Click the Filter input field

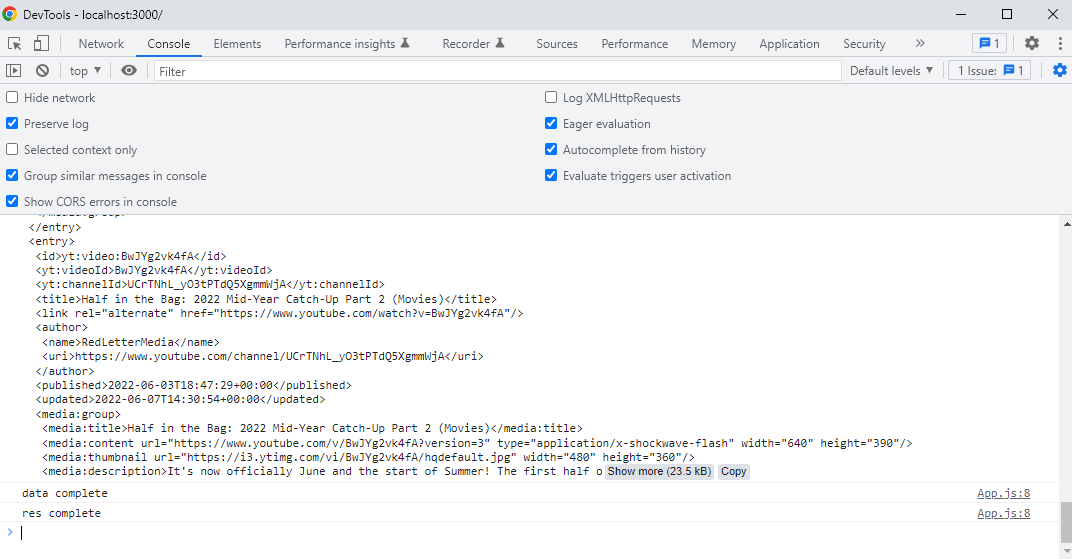[497, 71]
